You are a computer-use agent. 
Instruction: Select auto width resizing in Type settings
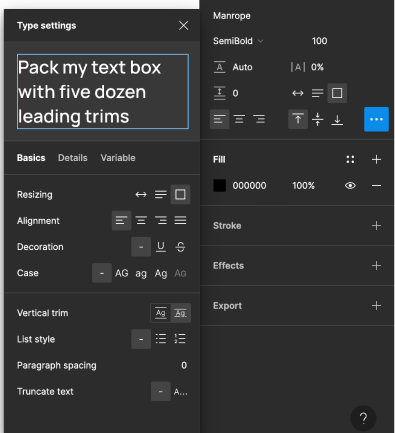click(141, 194)
